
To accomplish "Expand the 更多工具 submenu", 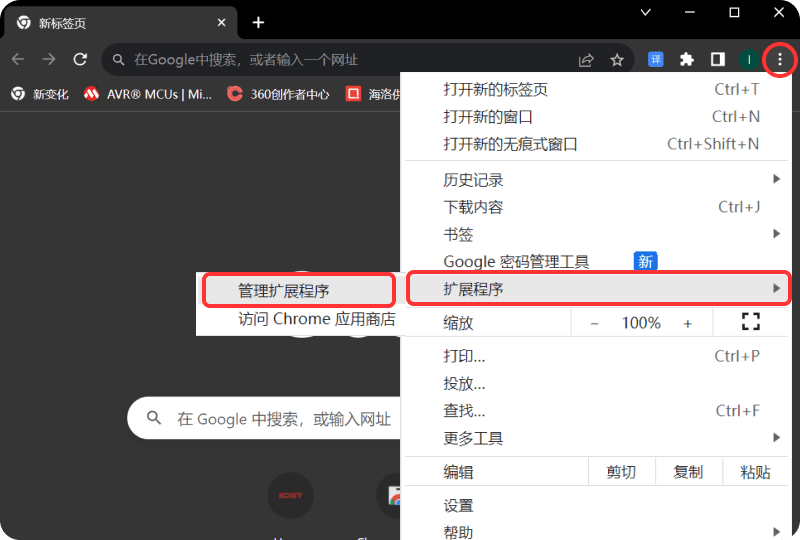I will [x=596, y=438].
